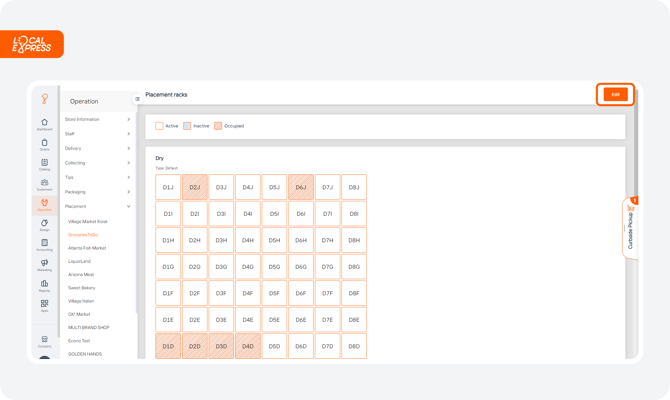Viewport: 670px width, 400px height.
Task: Open Village Market Kiosk placement
Action: (88, 220)
